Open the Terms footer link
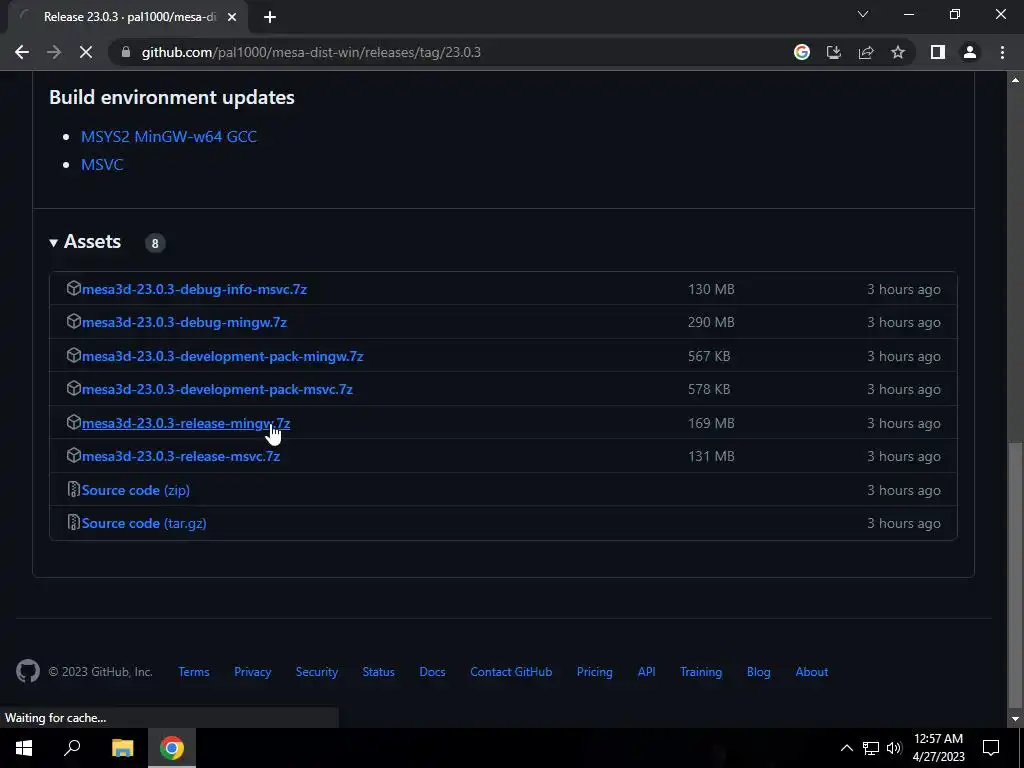This screenshot has height=768, width=1024. pos(194,672)
